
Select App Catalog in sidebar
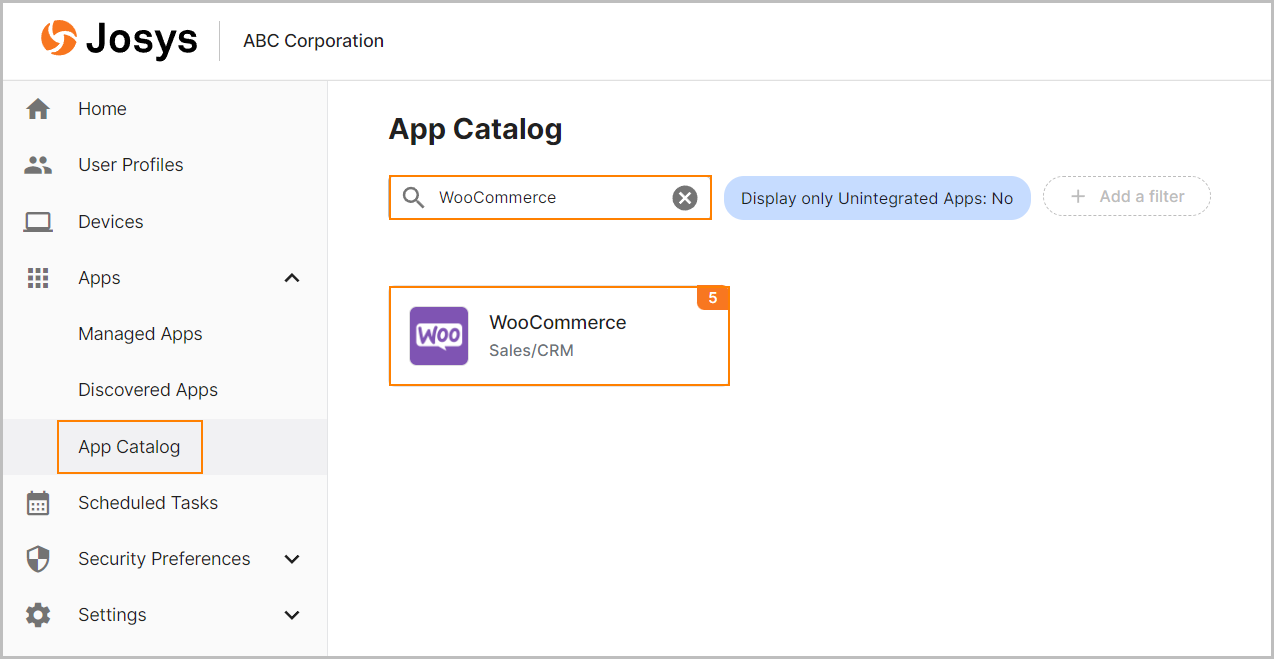(130, 447)
